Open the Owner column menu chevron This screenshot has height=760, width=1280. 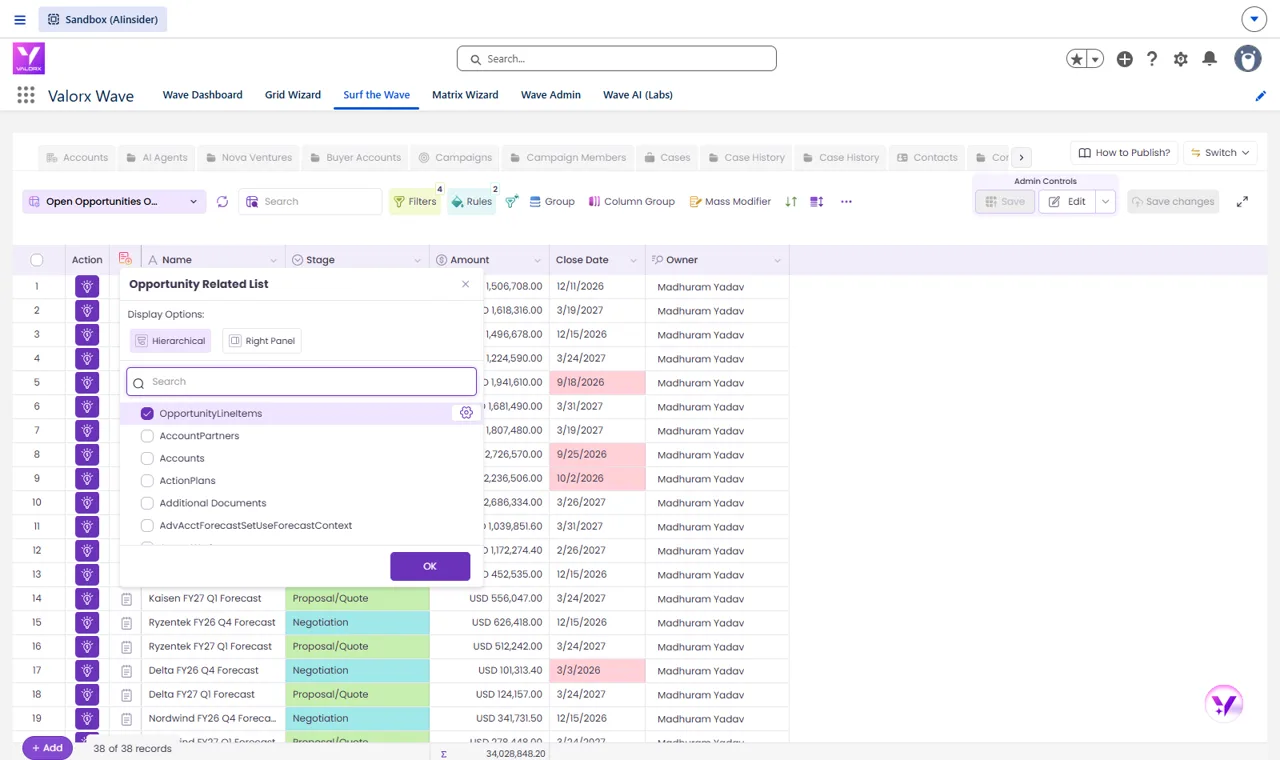(x=777, y=260)
